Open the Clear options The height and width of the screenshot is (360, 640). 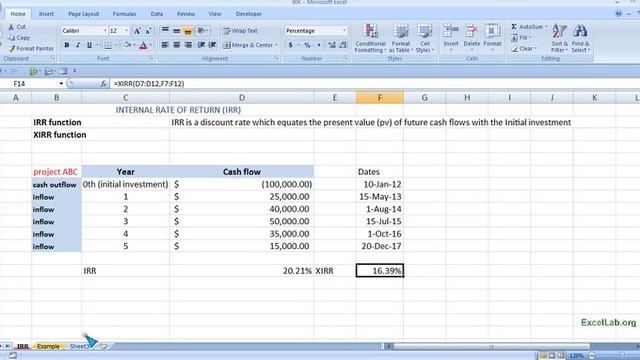pyautogui.click(x=524, y=49)
